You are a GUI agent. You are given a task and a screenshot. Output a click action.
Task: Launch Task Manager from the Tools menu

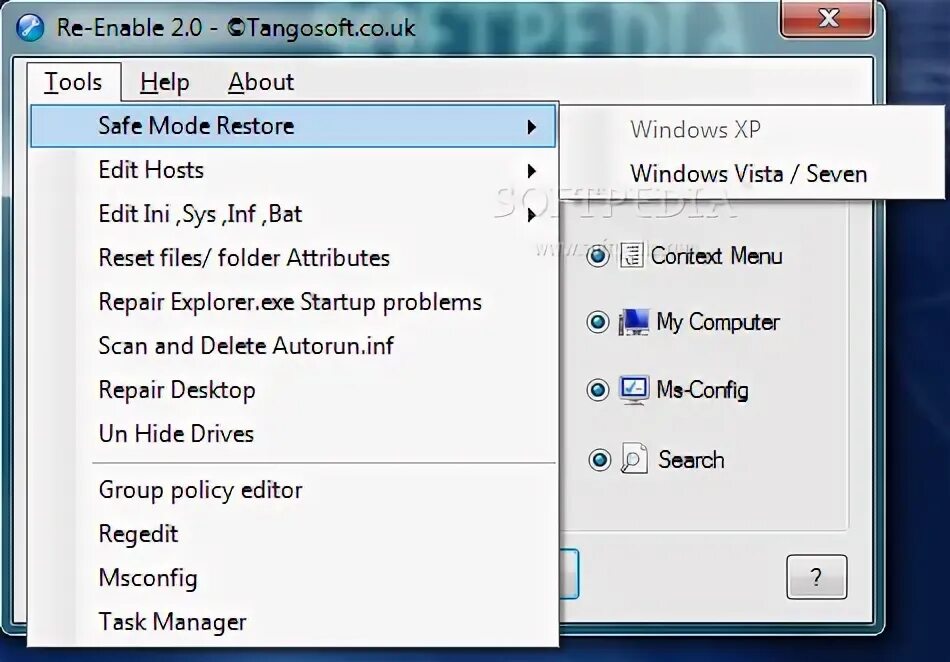293,621
